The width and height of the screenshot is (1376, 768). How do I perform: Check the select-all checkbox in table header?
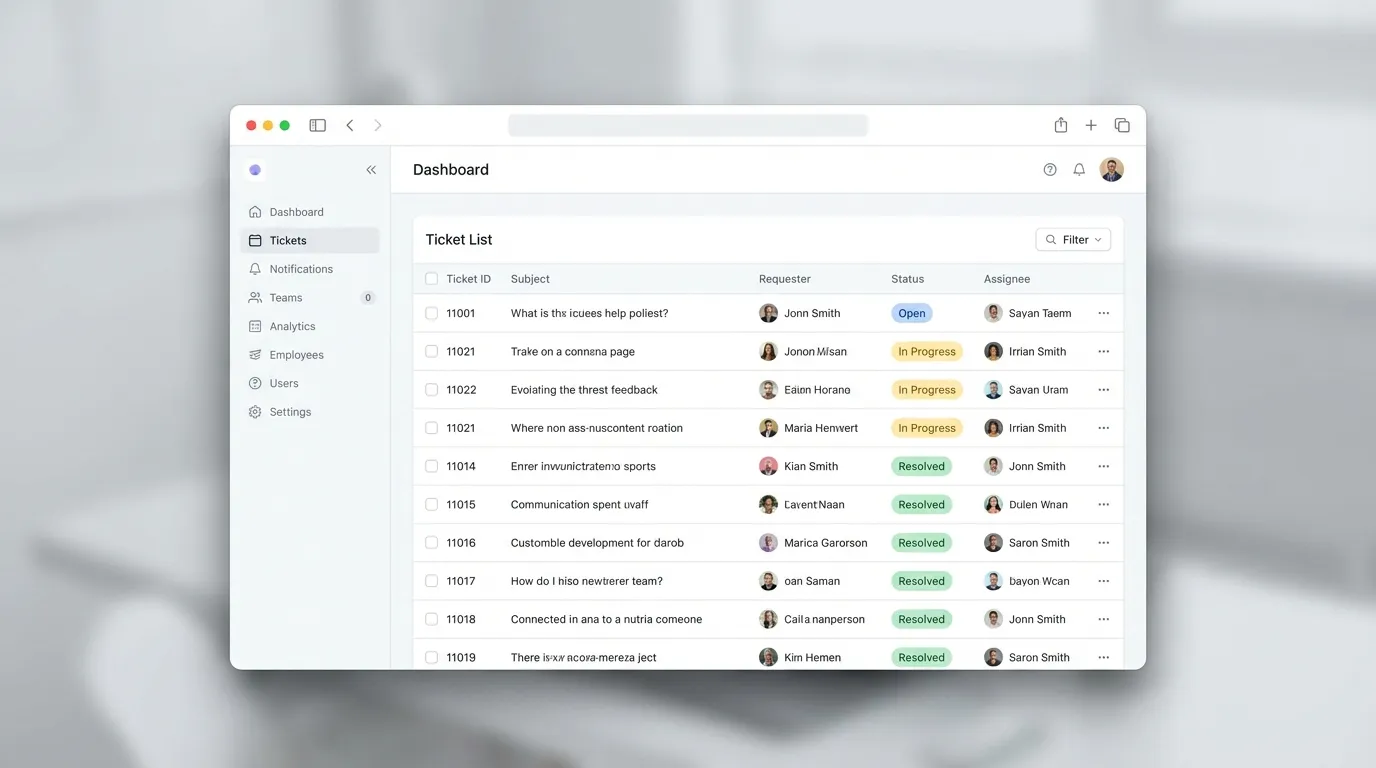click(432, 279)
